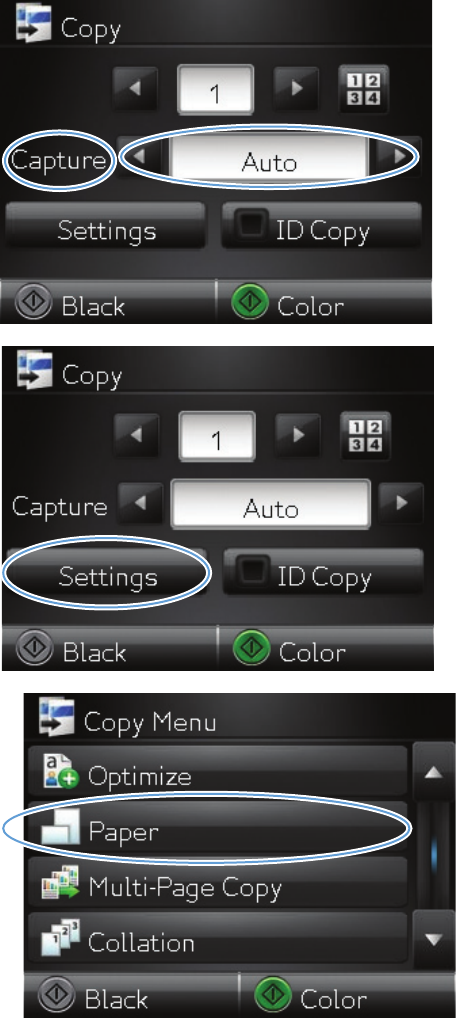This screenshot has width=456, height=1018.
Task: Cycle Capture mode forward in top screen
Action: pyautogui.click(x=399, y=157)
